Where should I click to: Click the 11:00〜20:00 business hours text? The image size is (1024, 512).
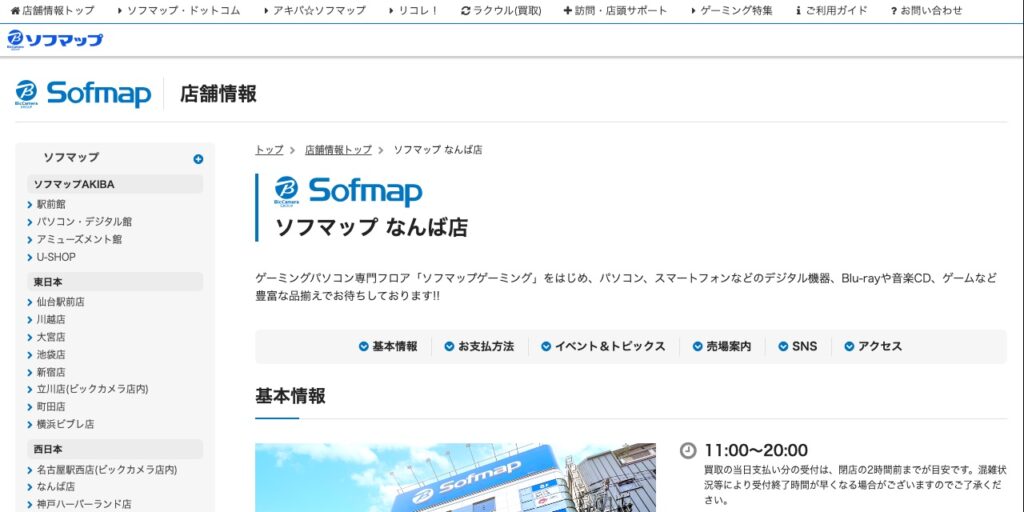point(756,451)
